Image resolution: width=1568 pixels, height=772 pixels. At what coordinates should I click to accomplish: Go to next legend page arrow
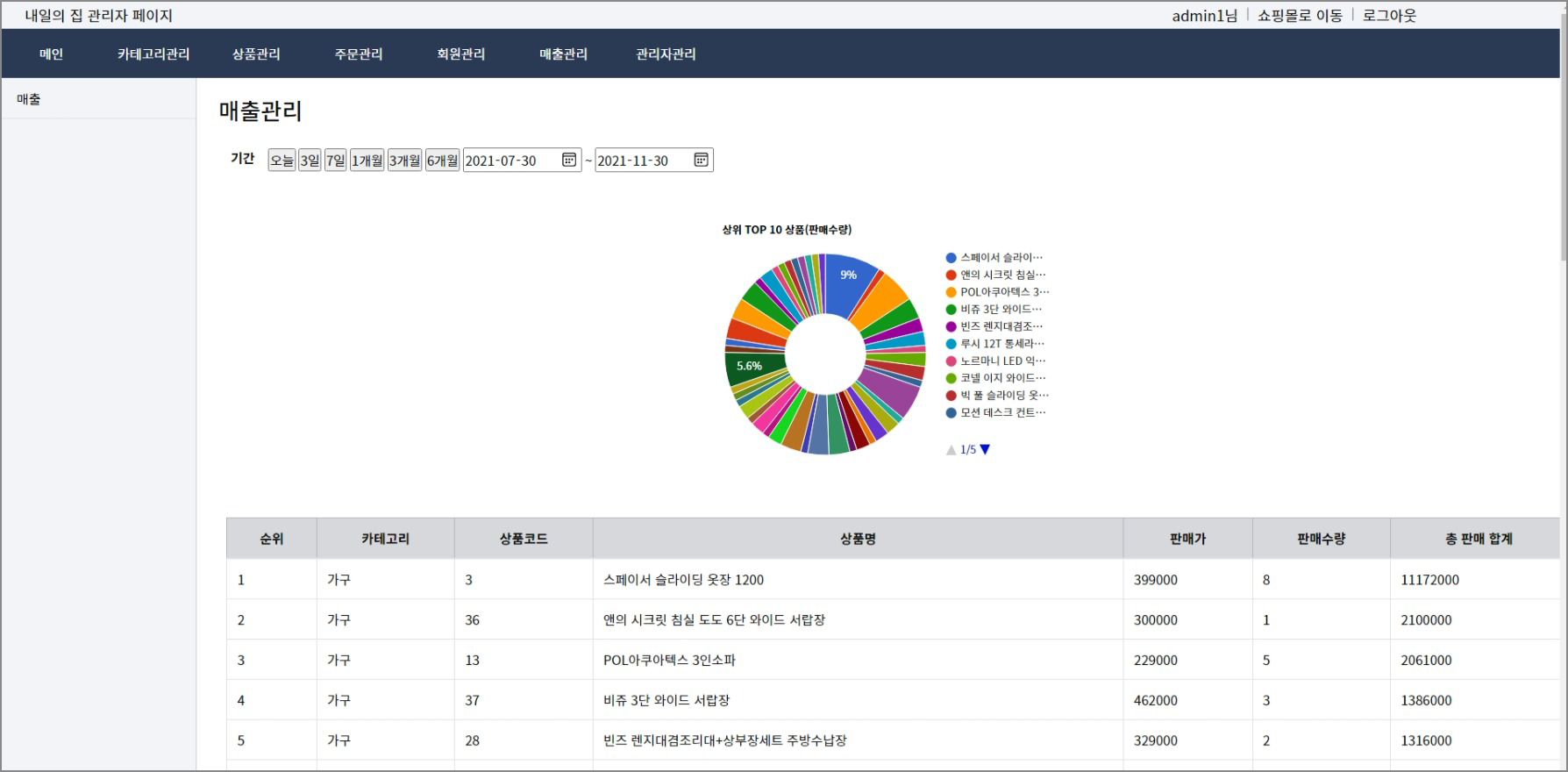(x=985, y=449)
